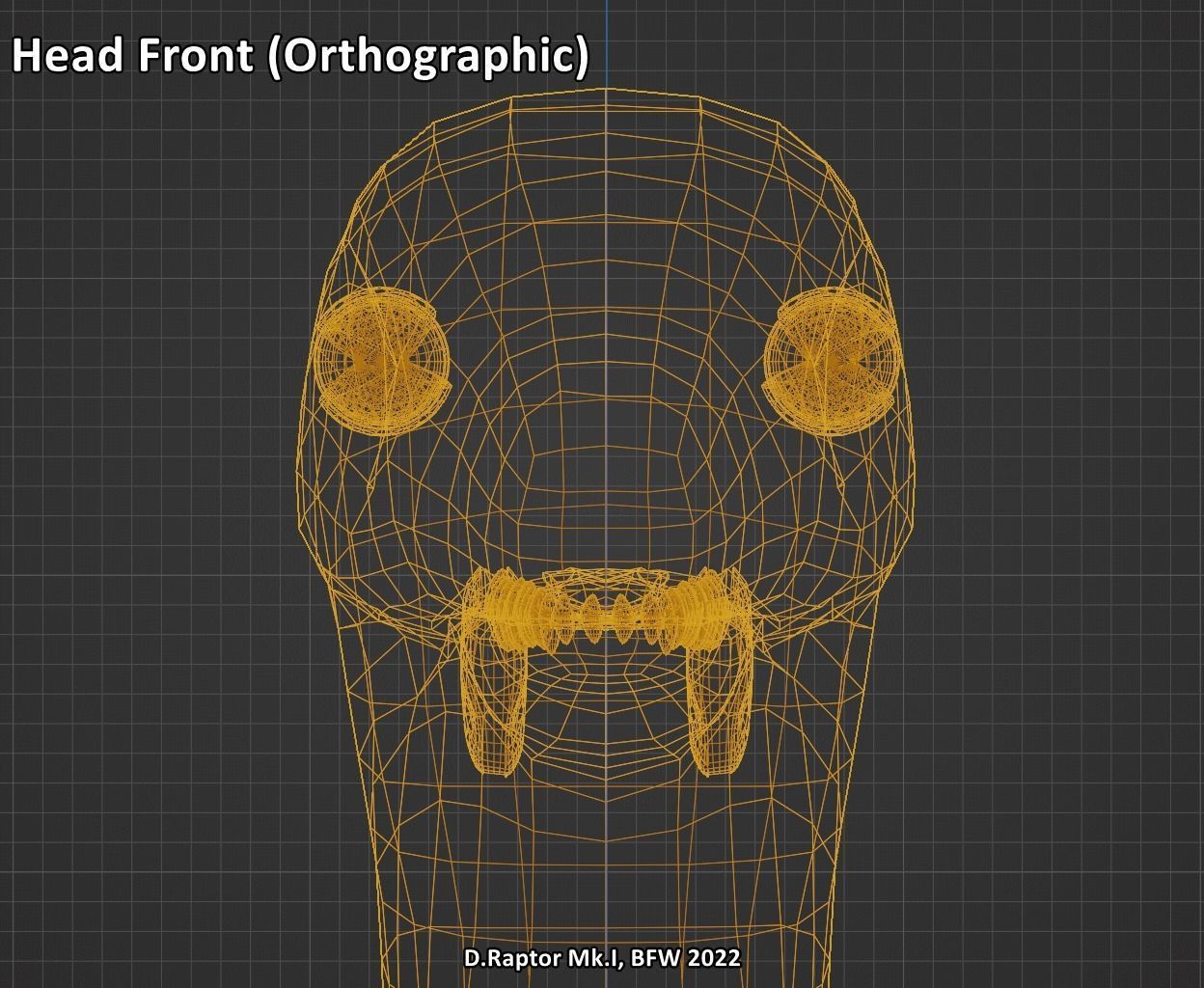Select the left eye wireframe sphere
This screenshot has height=988, width=1204.
(x=380, y=362)
